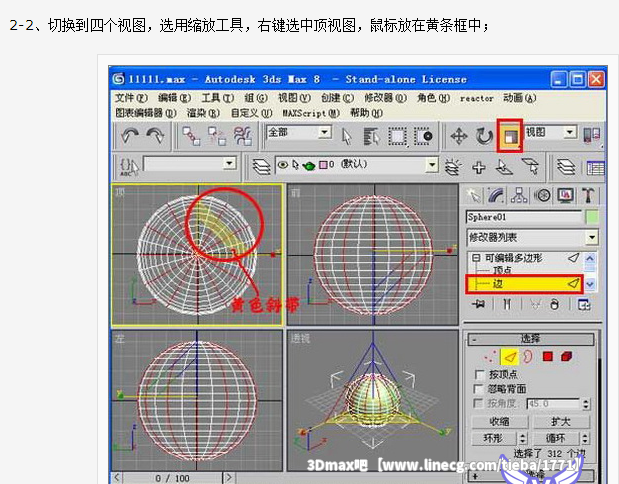Click Select Objects in Current Layer icon
Image resolution: width=619 pixels, height=484 pixels.
[x=504, y=167]
